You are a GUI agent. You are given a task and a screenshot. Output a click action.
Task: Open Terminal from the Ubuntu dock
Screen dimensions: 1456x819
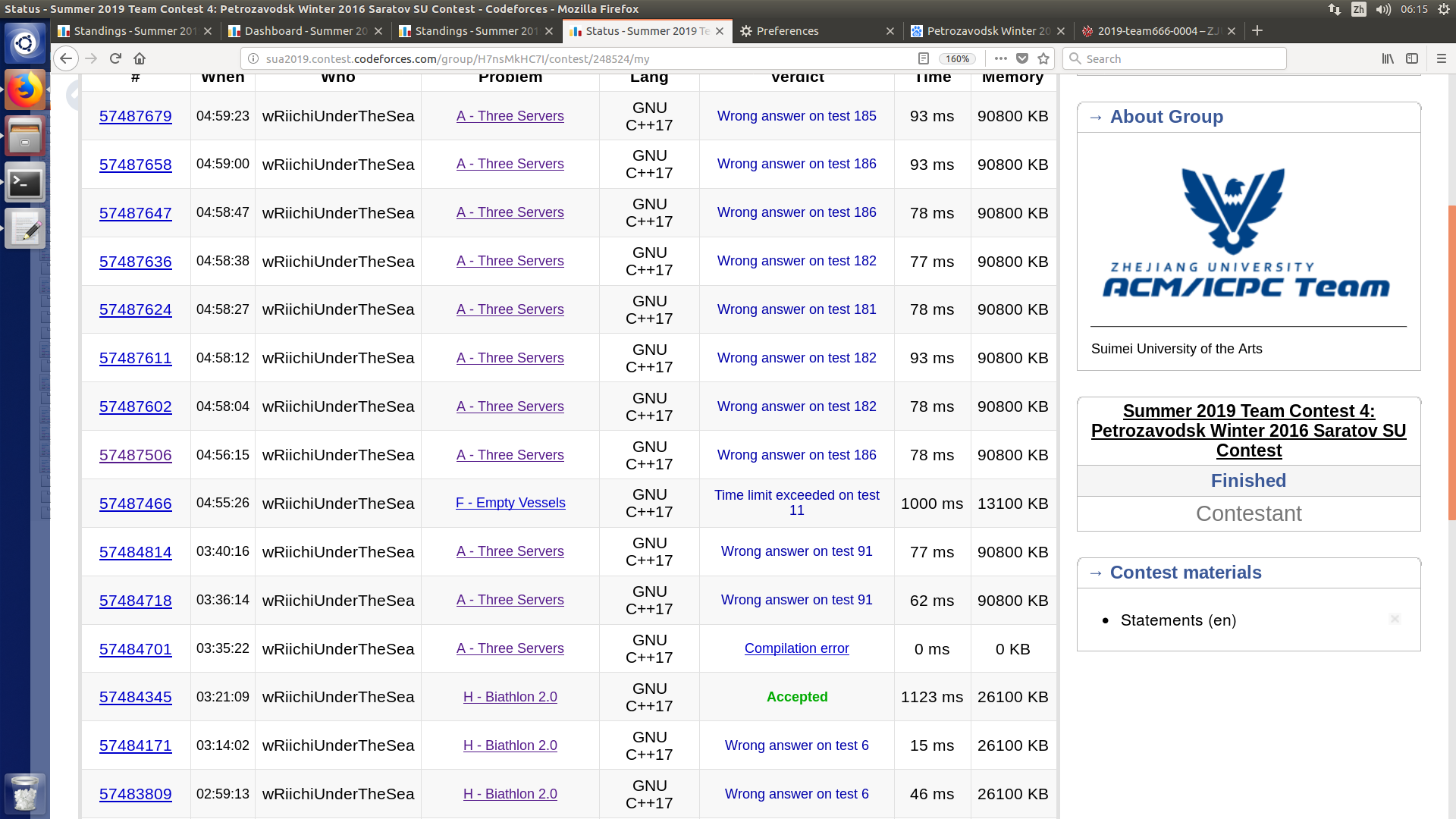25,183
